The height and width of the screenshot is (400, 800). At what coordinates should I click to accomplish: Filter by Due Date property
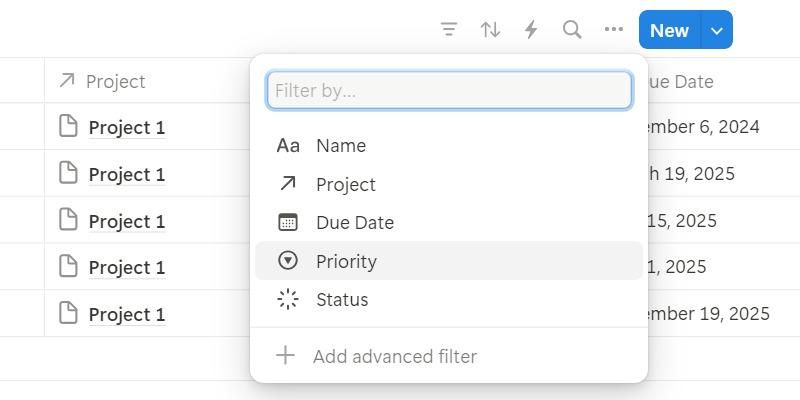[355, 223]
